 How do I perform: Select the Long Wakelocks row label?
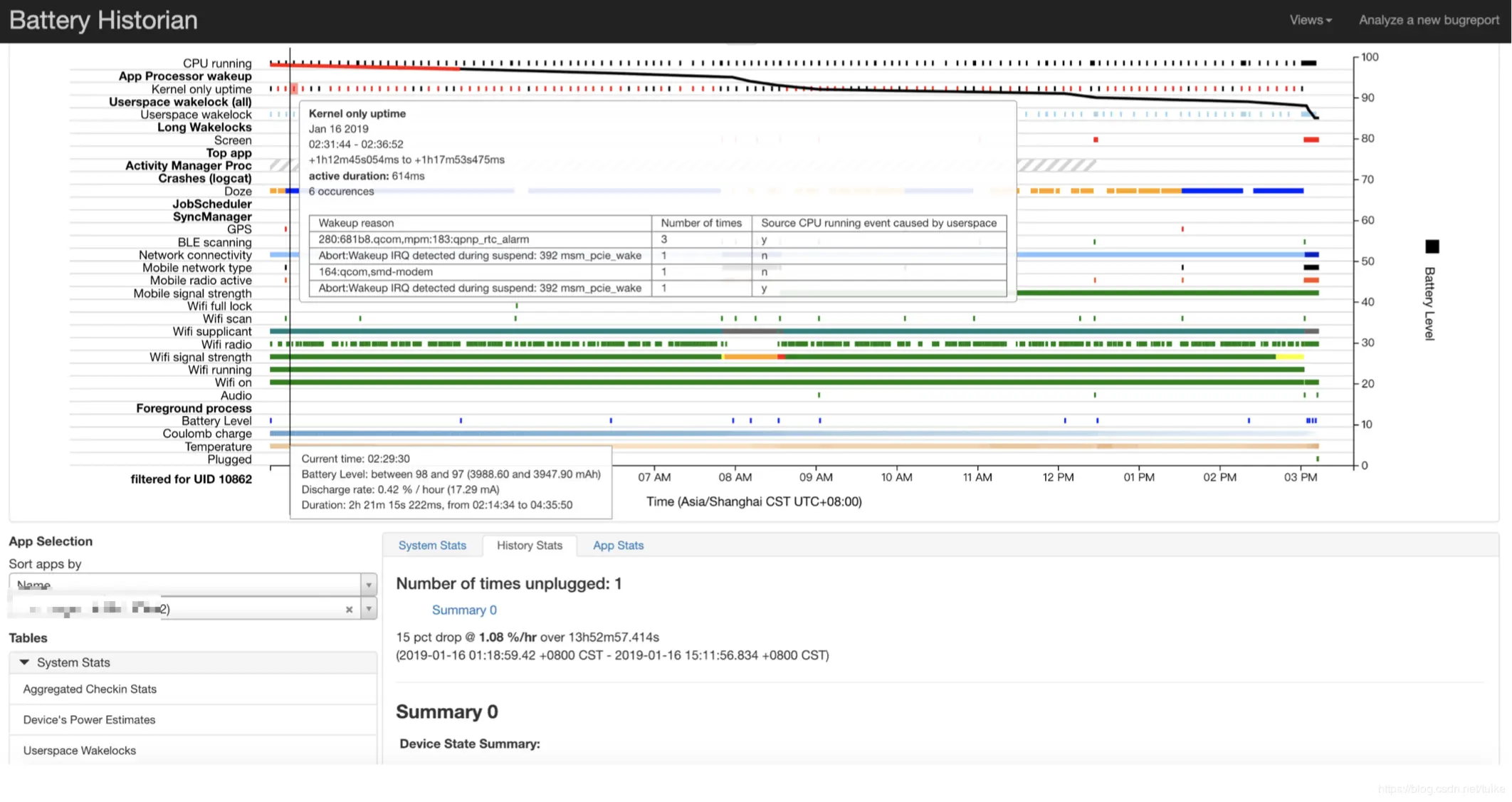204,127
